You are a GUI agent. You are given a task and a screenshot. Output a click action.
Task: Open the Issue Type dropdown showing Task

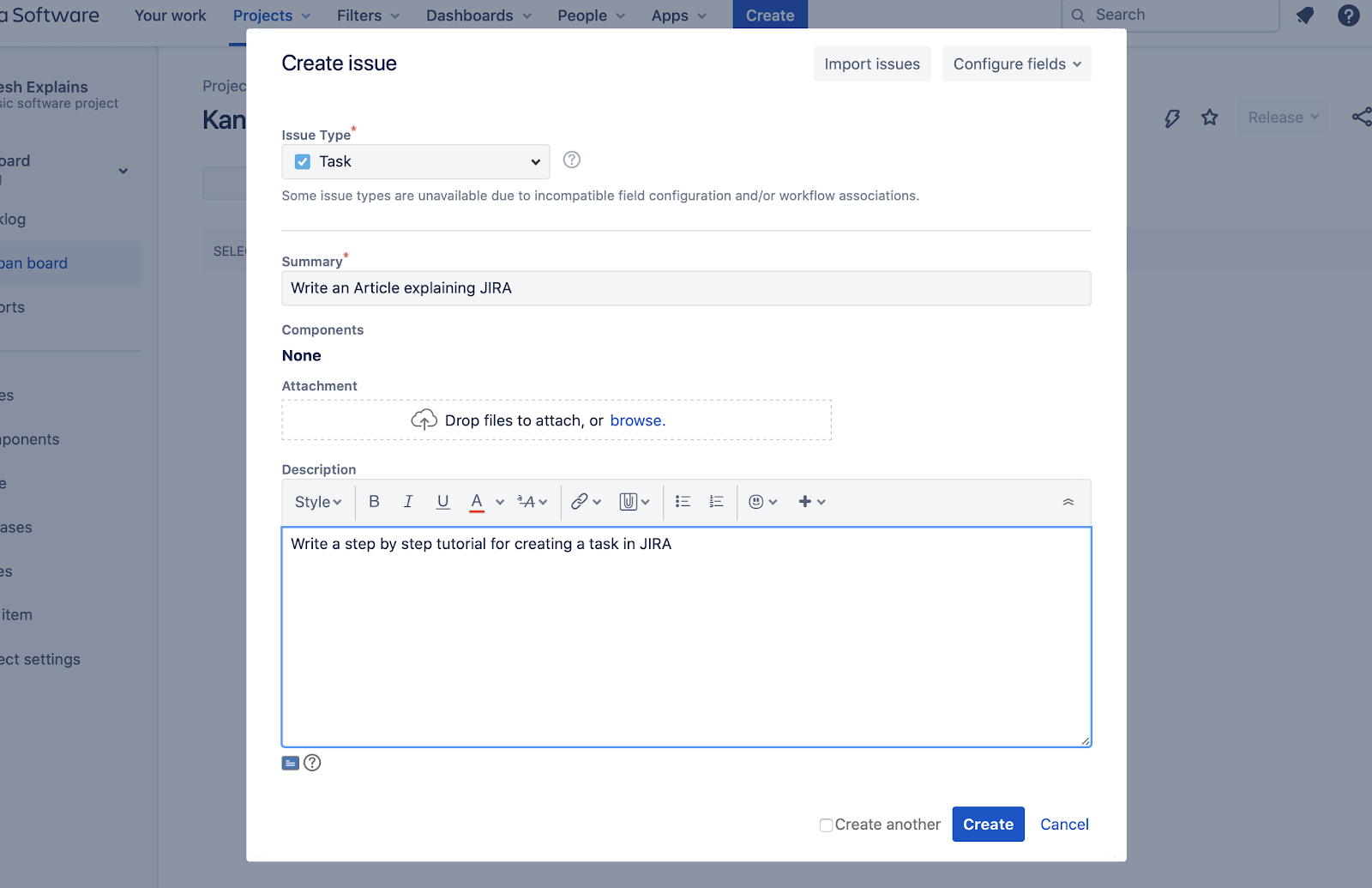click(416, 161)
